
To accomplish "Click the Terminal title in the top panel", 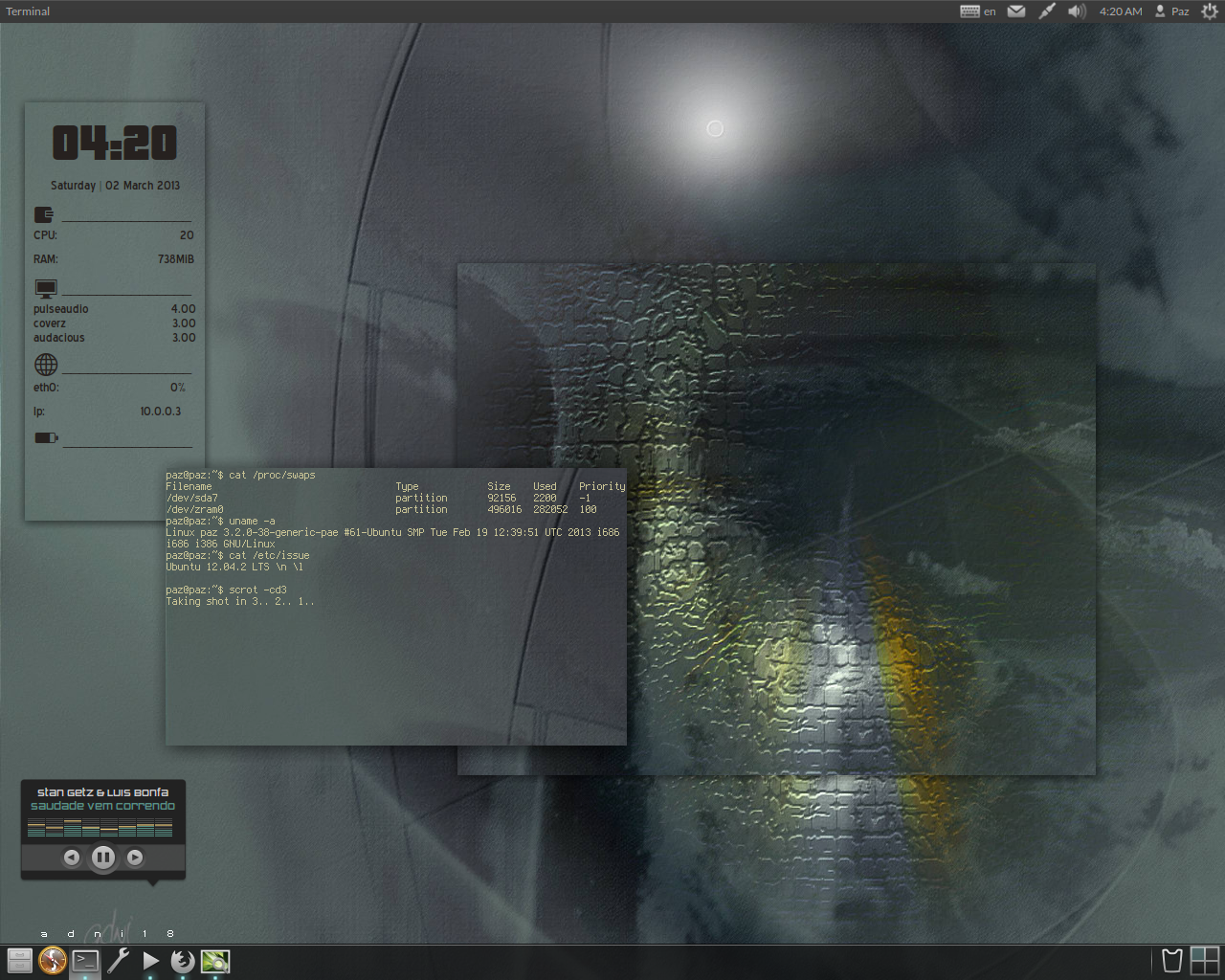I will [28, 11].
